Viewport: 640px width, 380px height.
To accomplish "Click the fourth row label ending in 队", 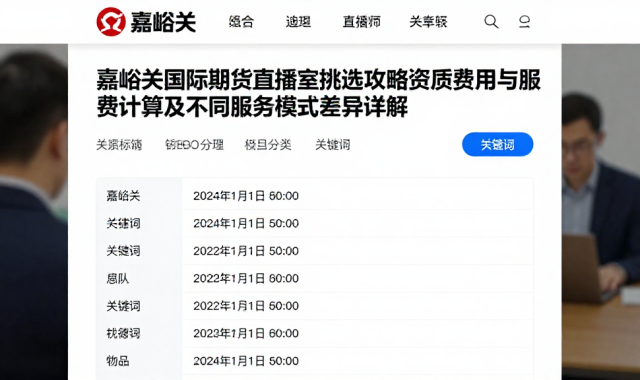I will [x=118, y=278].
